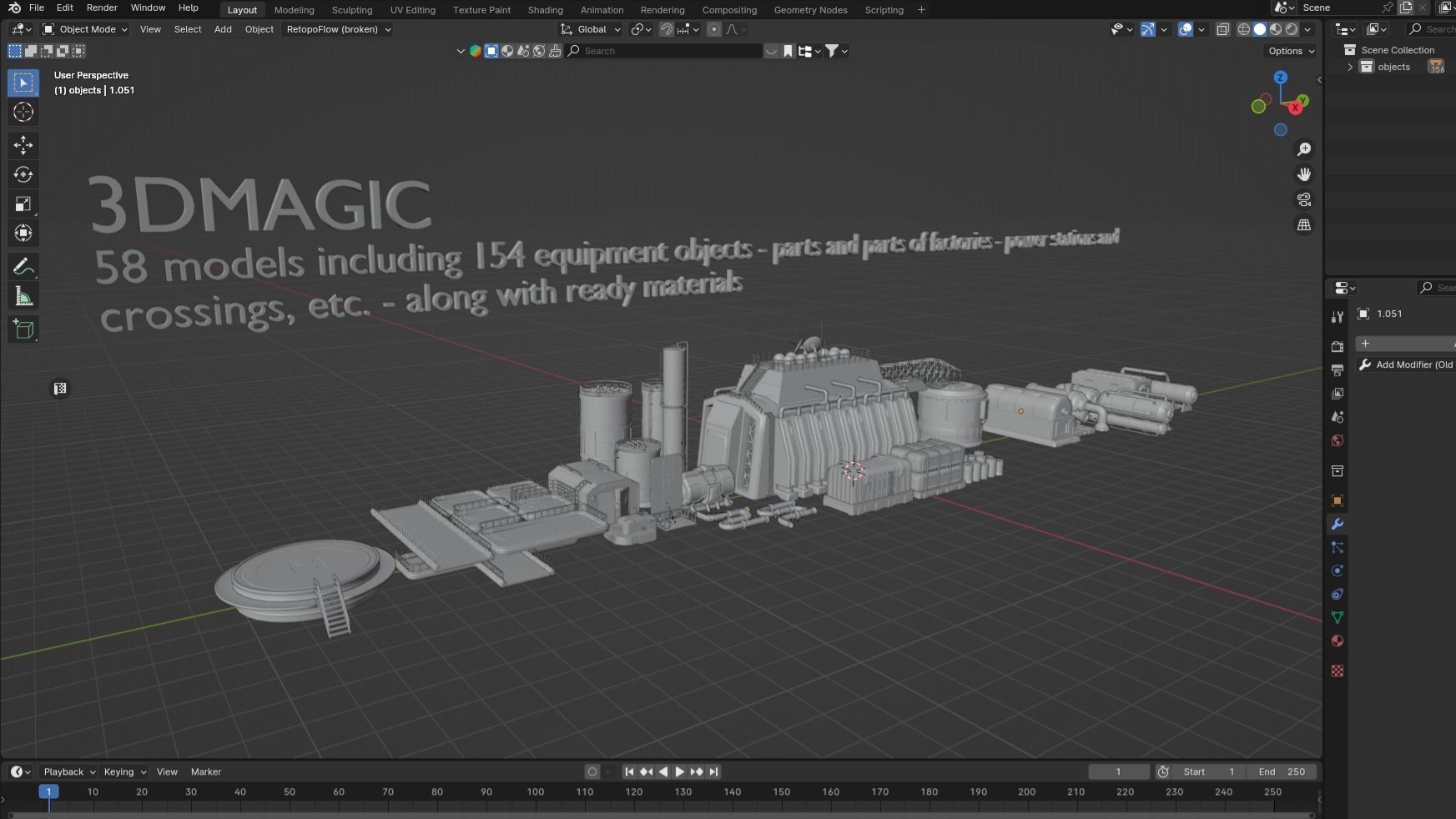Click the Blender logo menu icon
1456x819 pixels.
[x=14, y=8]
